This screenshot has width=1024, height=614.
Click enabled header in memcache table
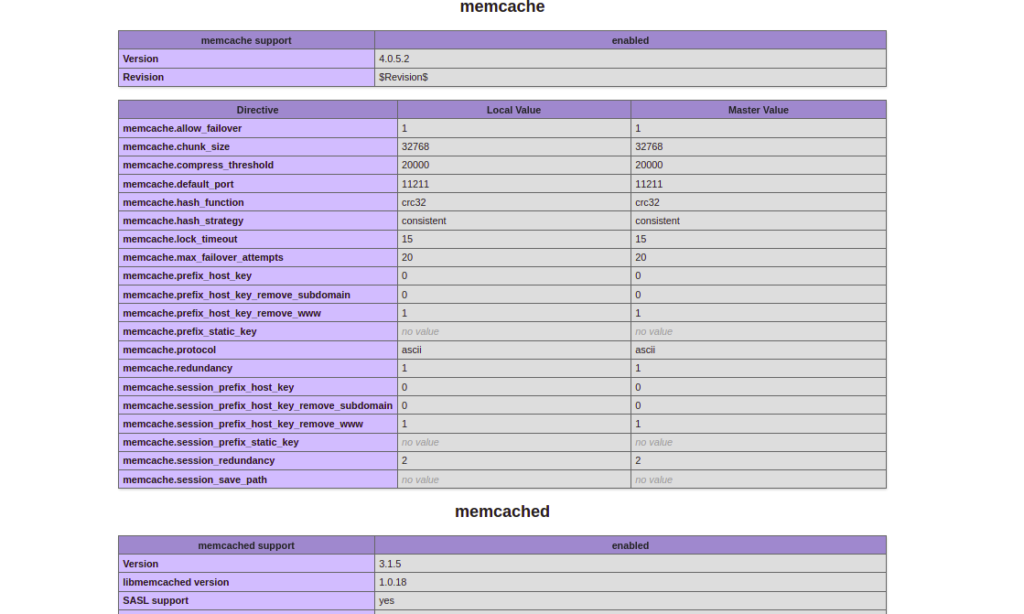[x=630, y=40]
